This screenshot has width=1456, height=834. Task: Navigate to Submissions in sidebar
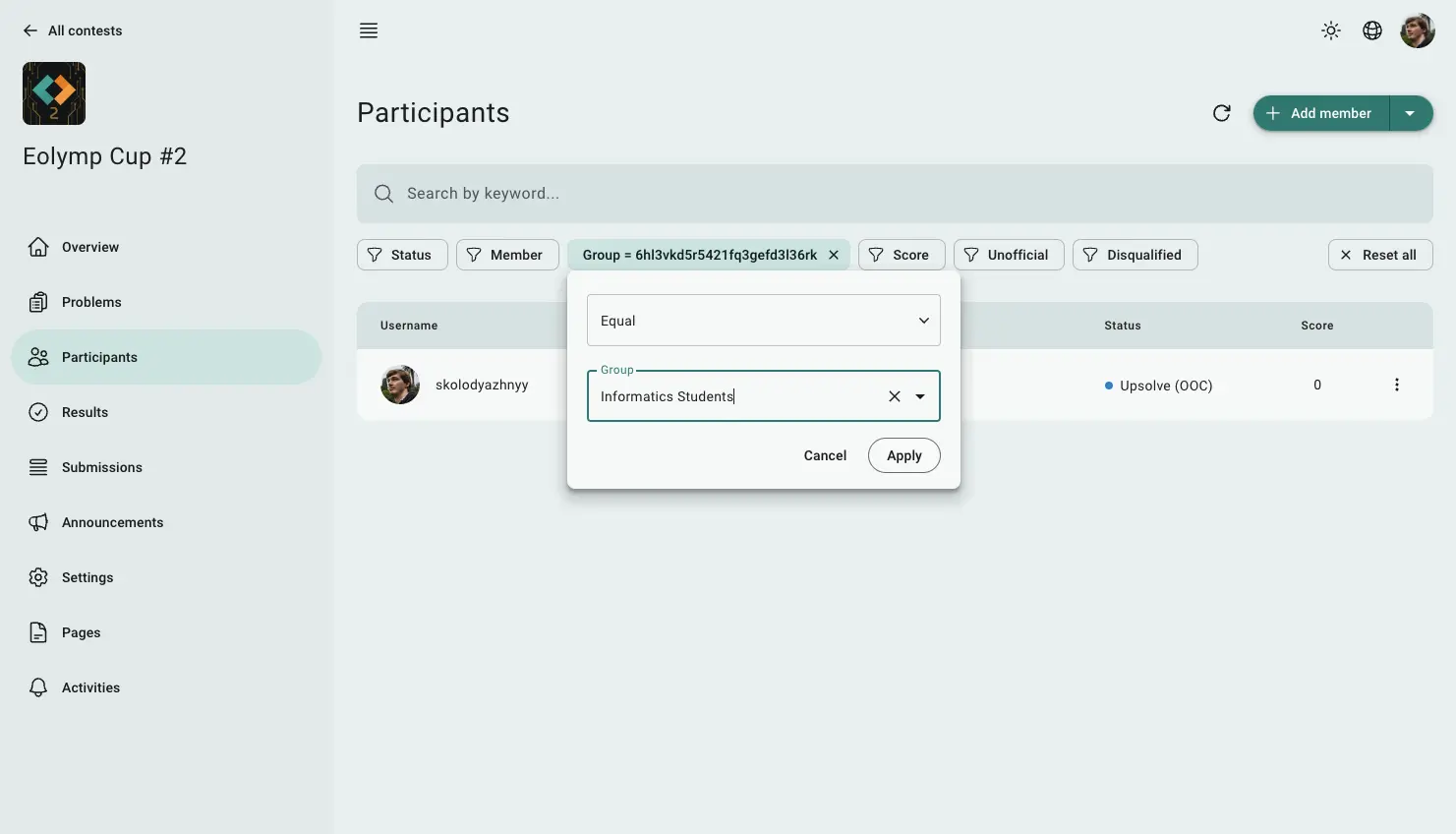point(101,467)
